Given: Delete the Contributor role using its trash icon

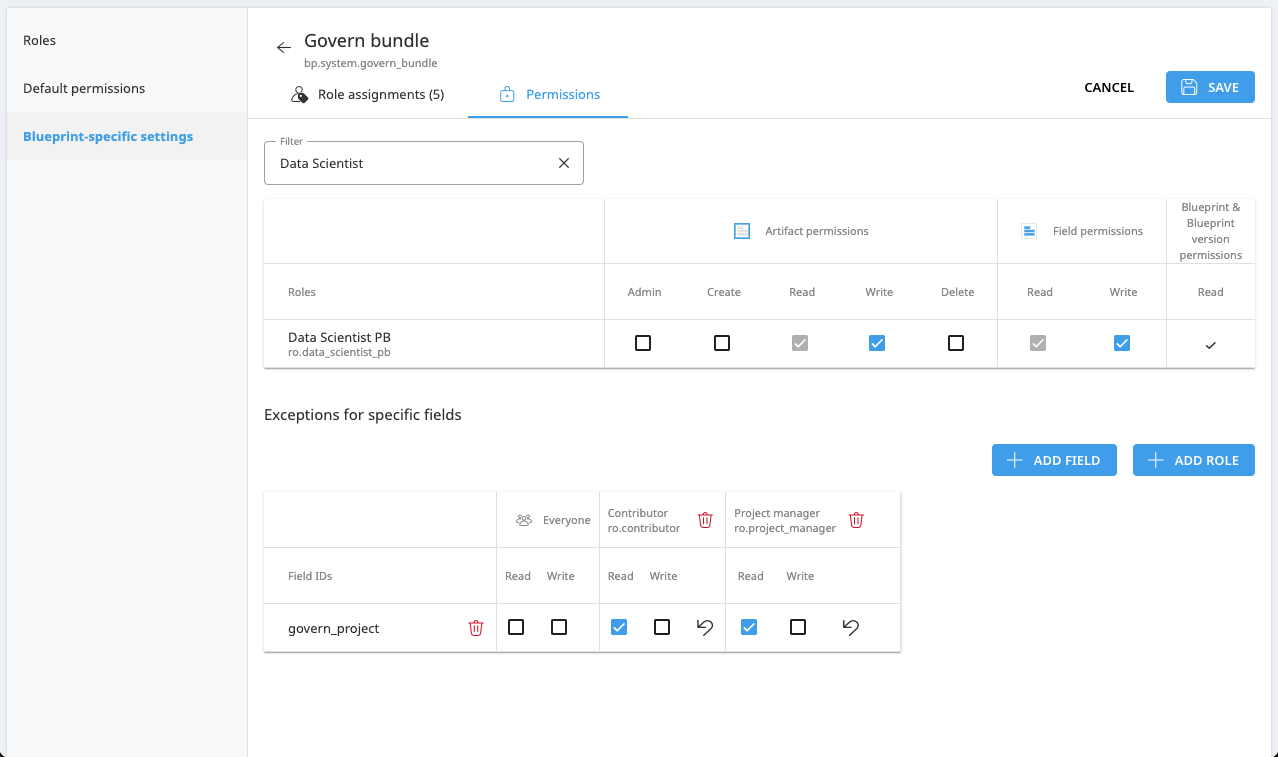Looking at the screenshot, I should (705, 519).
